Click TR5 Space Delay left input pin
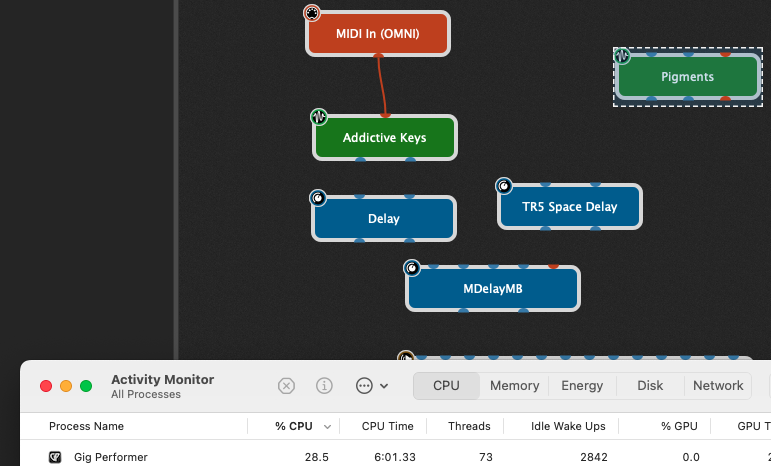Image resolution: width=771 pixels, height=466 pixels. (x=545, y=184)
